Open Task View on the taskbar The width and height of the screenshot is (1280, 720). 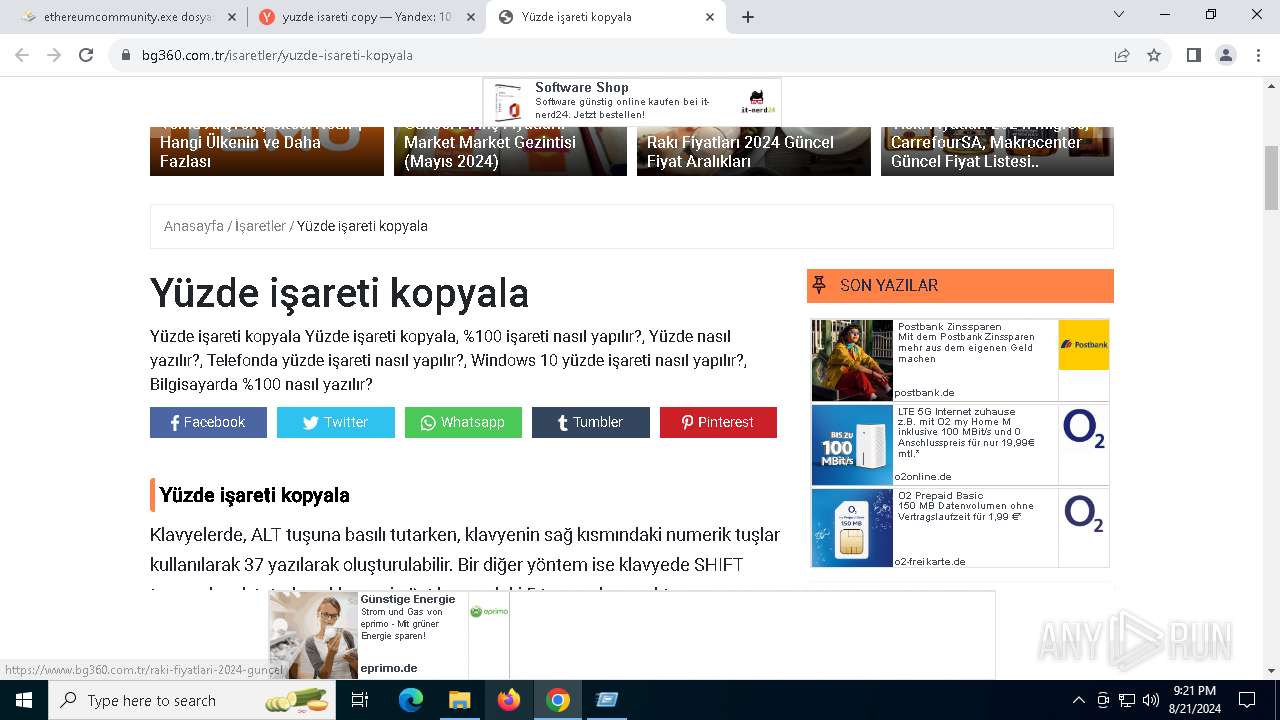361,700
